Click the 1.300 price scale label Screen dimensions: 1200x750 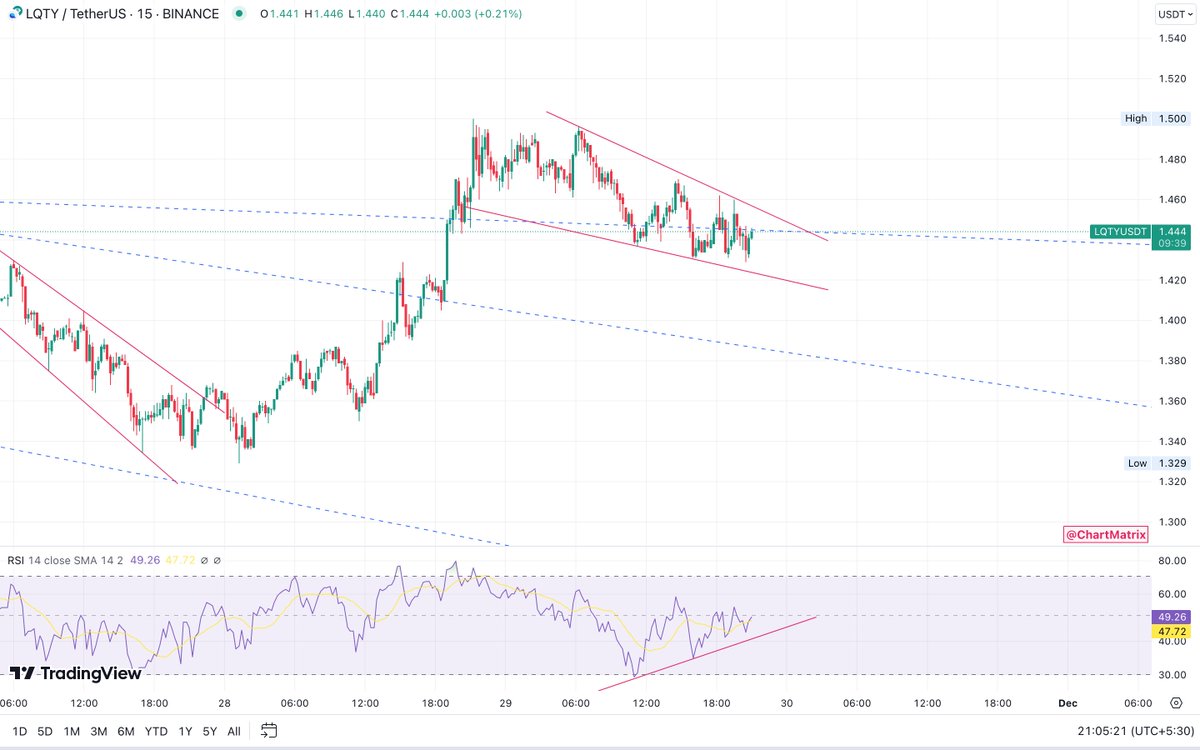1172,522
